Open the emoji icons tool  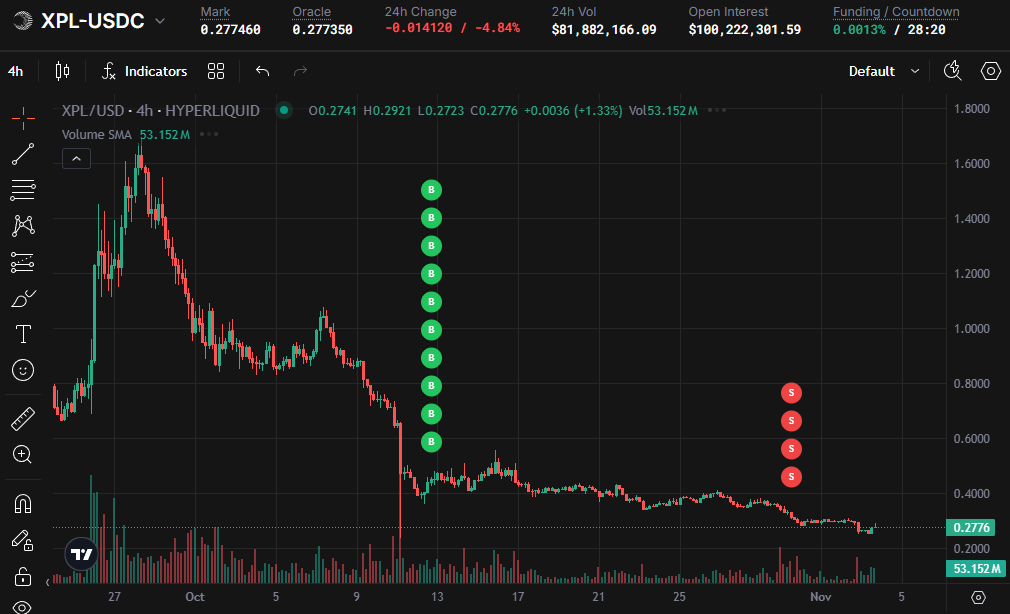click(x=23, y=370)
